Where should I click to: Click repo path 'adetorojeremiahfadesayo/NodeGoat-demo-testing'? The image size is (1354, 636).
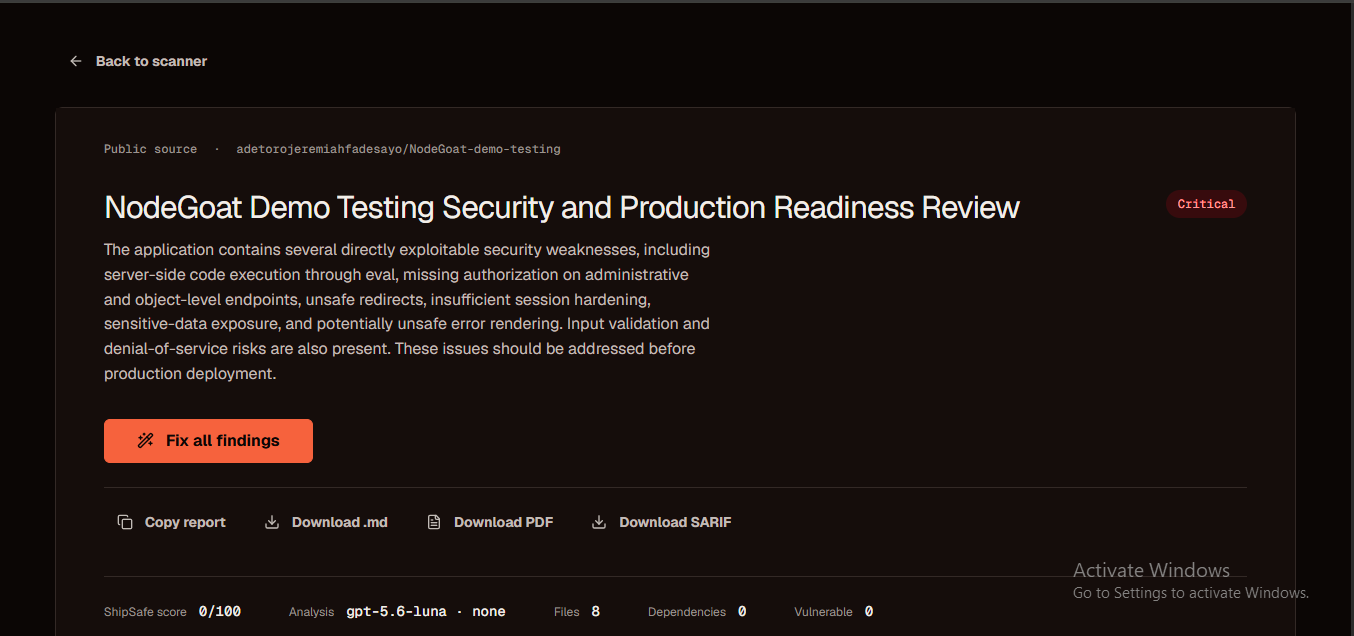pos(398,149)
